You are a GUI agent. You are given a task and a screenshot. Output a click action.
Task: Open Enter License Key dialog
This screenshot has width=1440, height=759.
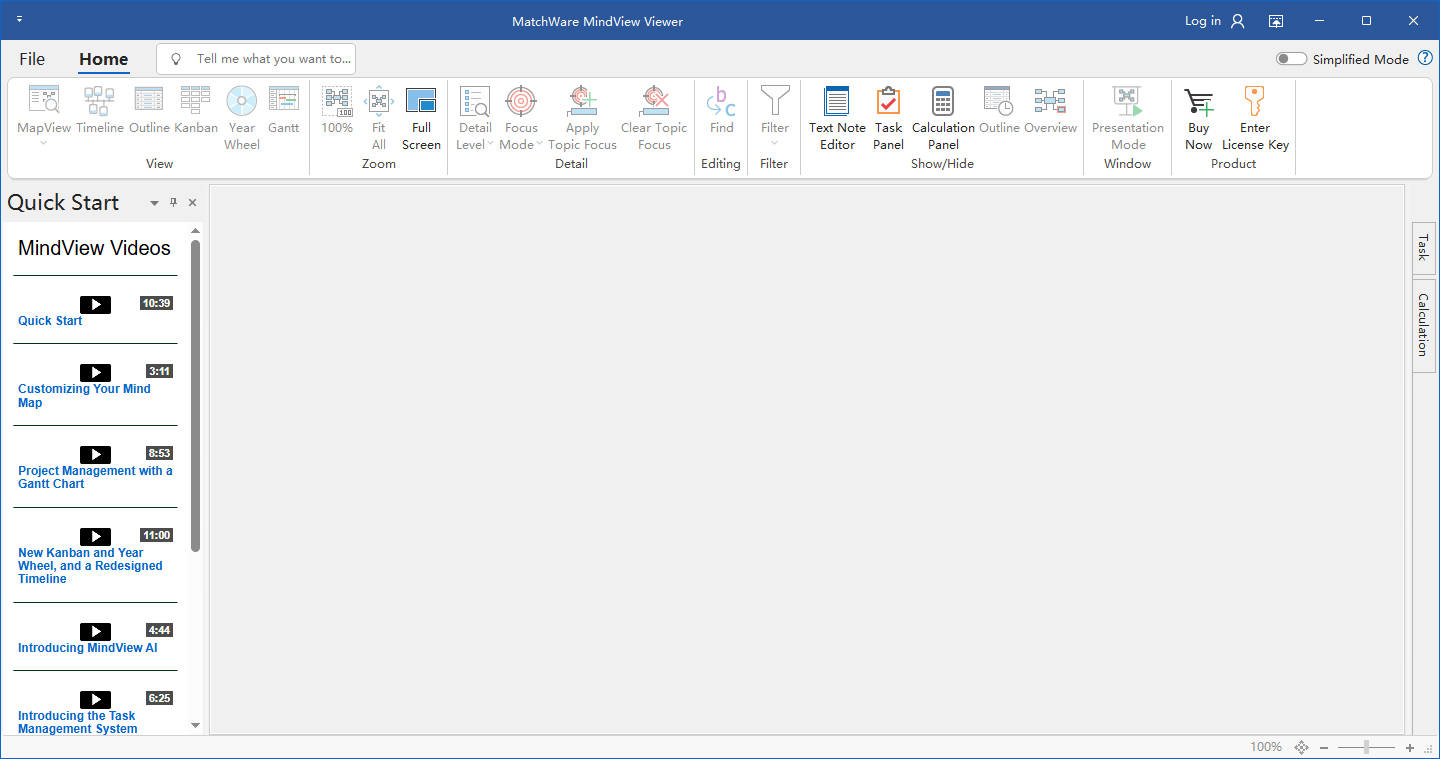pos(1255,118)
